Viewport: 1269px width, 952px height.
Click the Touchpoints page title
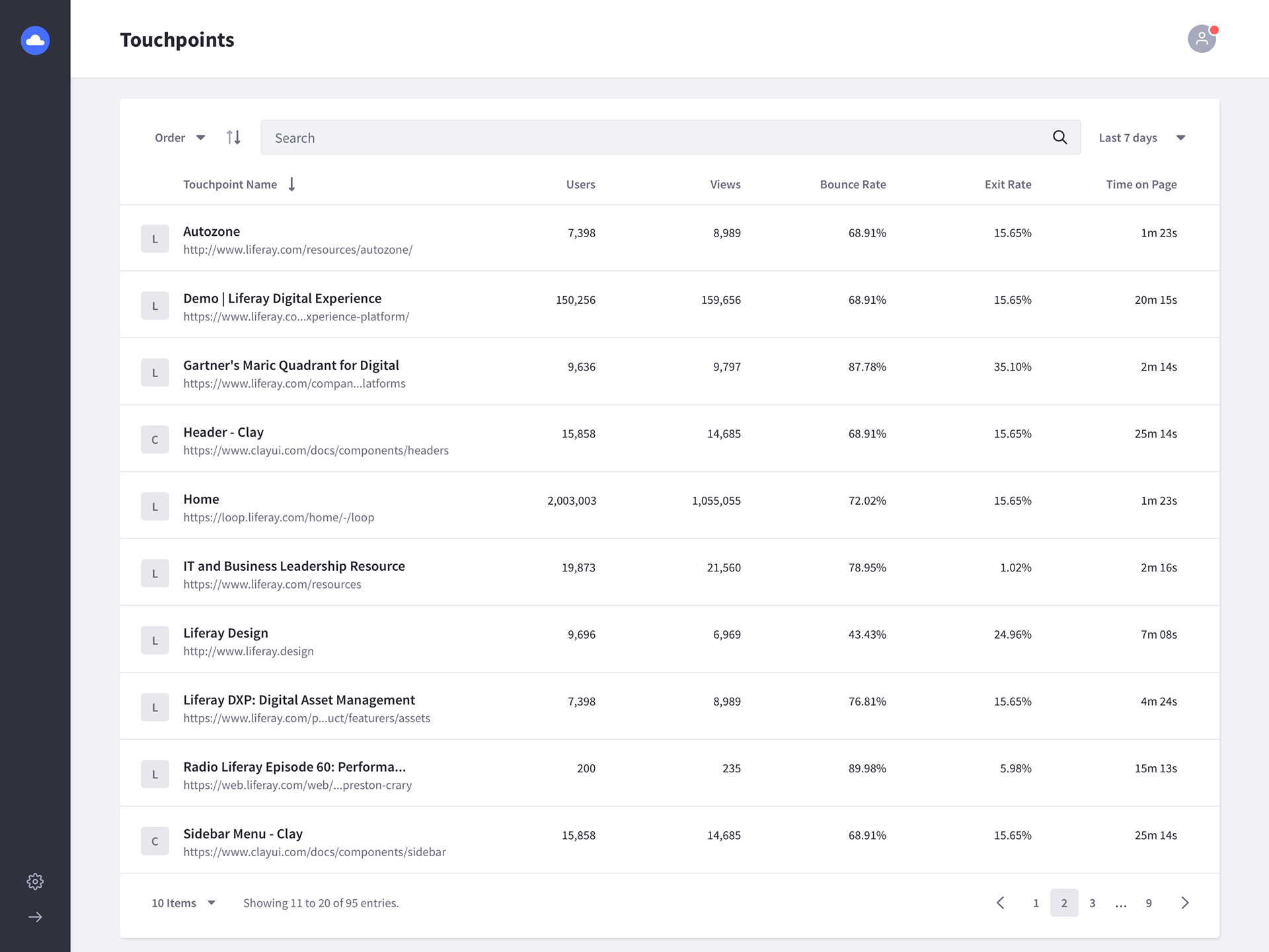pyautogui.click(x=177, y=40)
